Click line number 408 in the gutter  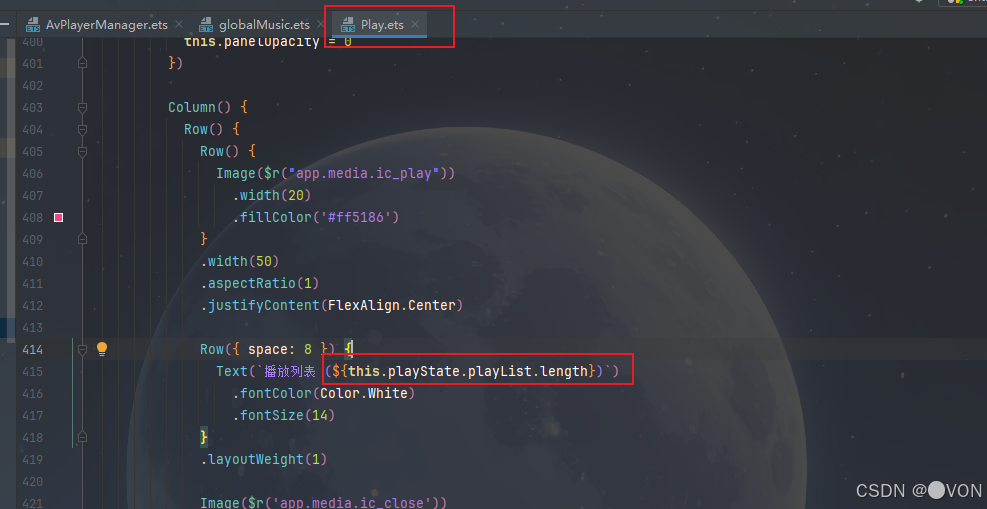32,217
